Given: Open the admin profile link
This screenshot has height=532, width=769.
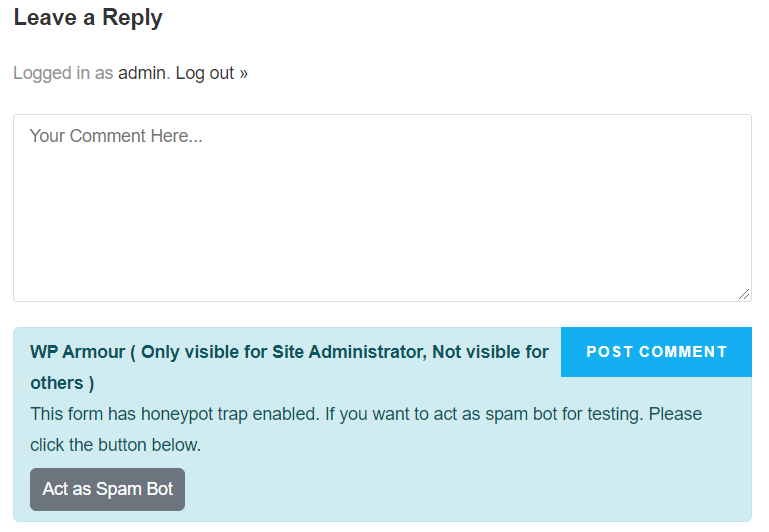Looking at the screenshot, I should click(x=142, y=73).
